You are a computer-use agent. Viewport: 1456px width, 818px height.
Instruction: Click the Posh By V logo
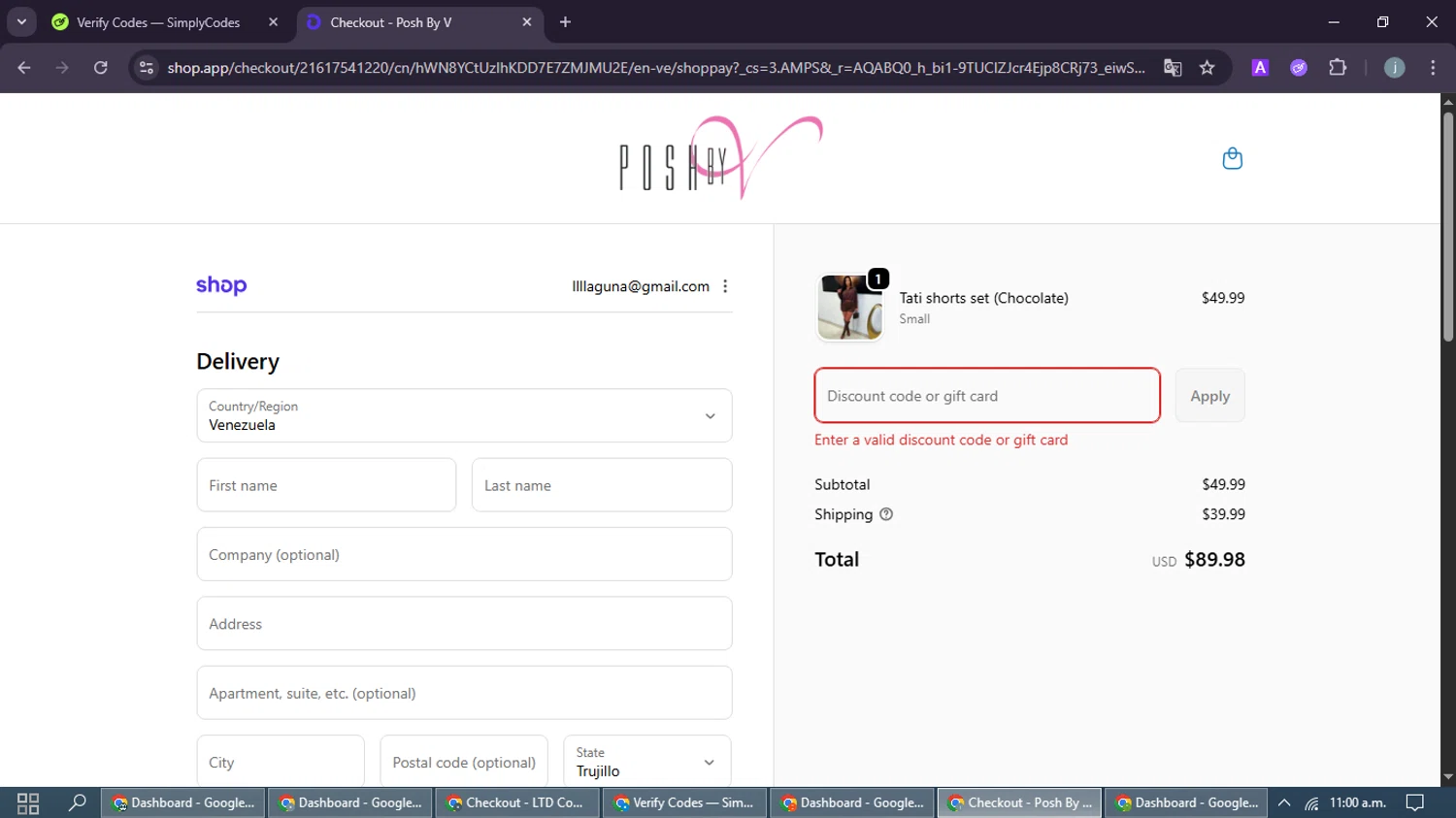click(x=720, y=158)
